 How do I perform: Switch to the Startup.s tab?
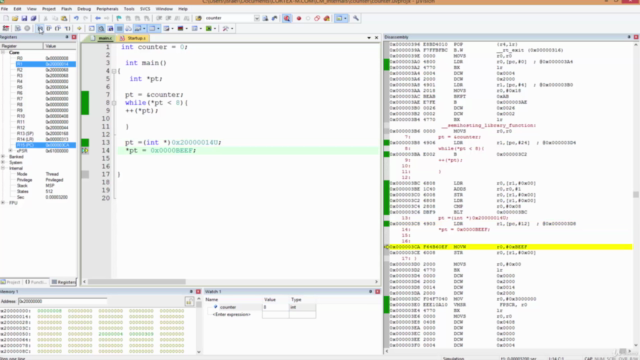tap(133, 38)
